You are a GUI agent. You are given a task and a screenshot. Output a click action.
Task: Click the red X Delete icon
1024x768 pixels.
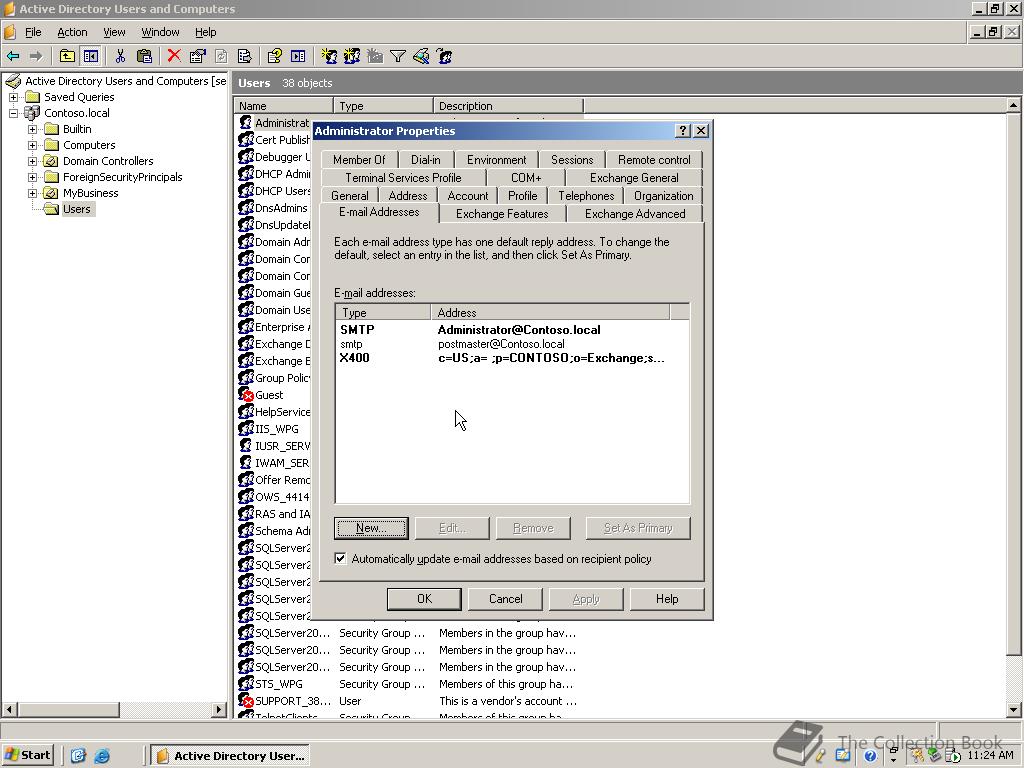pos(174,56)
